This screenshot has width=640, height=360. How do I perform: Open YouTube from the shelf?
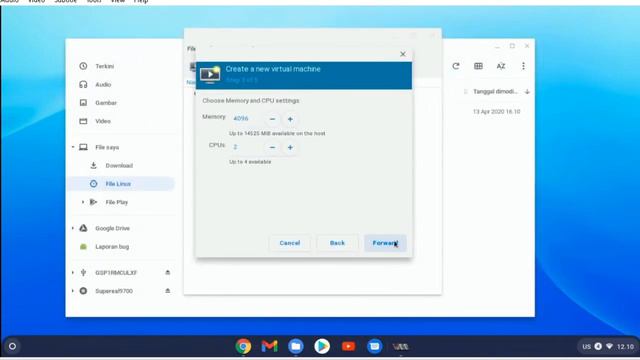[348, 347]
